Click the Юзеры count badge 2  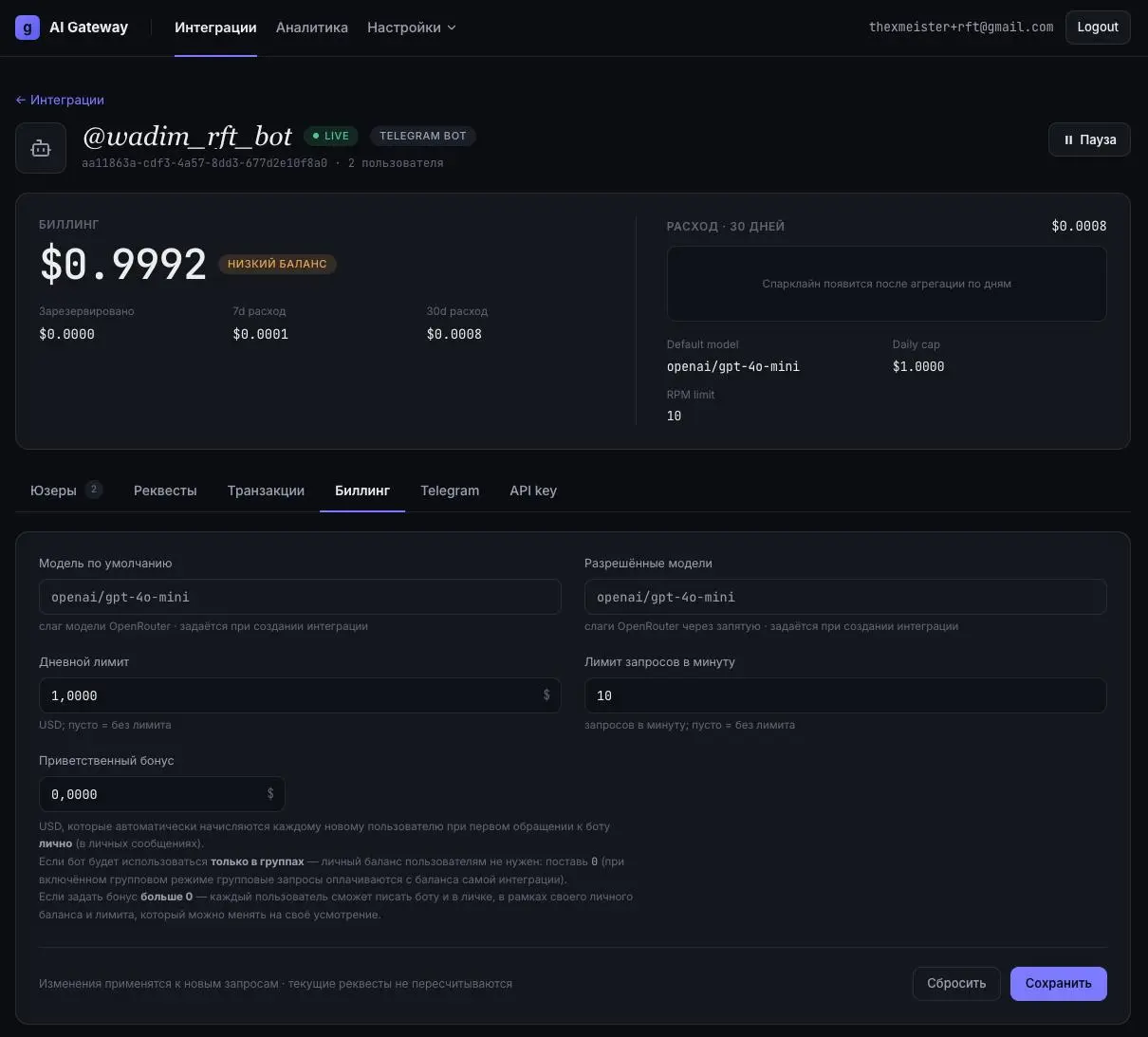point(93,490)
